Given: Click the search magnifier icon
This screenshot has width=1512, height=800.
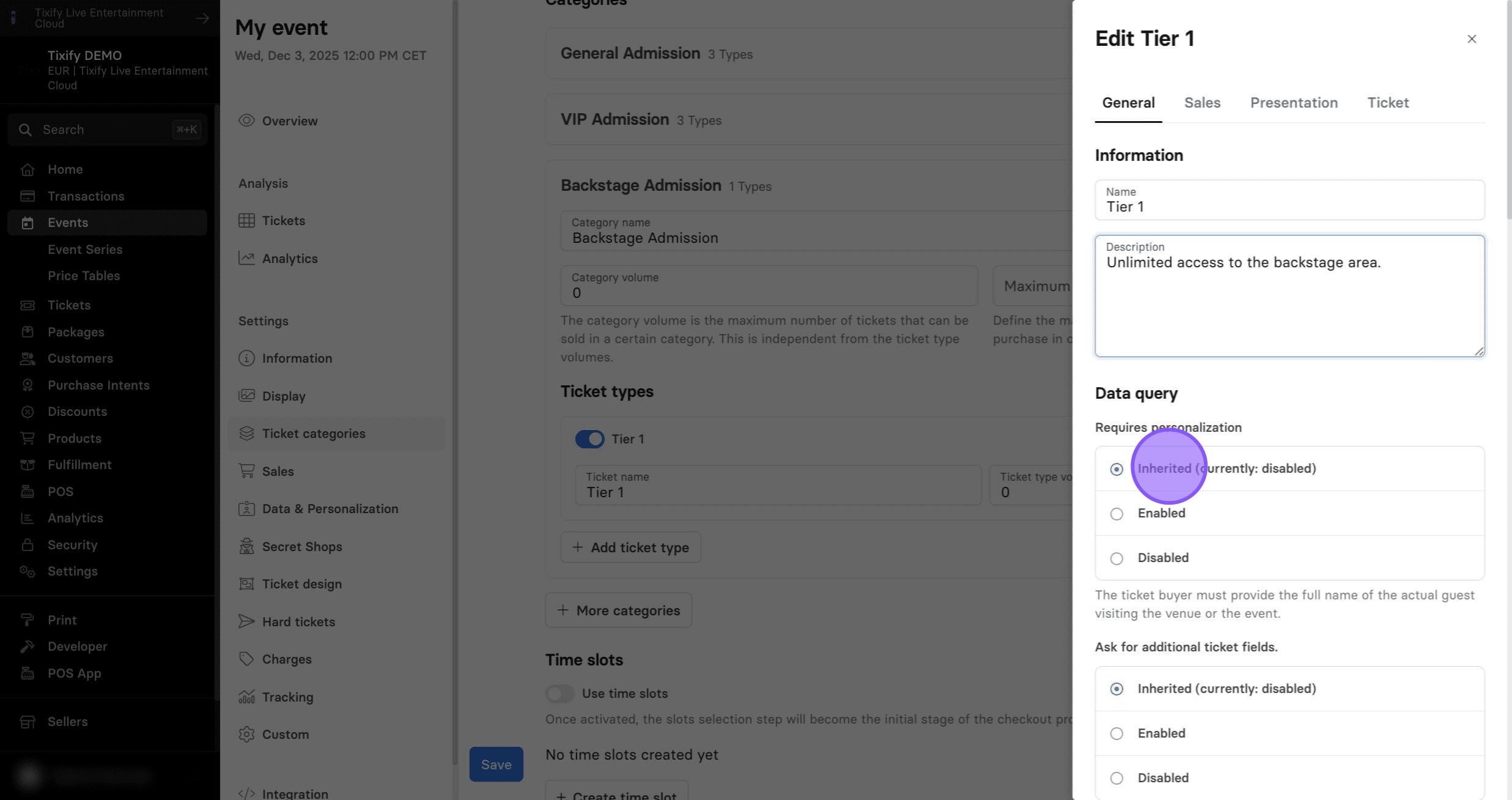Looking at the screenshot, I should (x=25, y=130).
